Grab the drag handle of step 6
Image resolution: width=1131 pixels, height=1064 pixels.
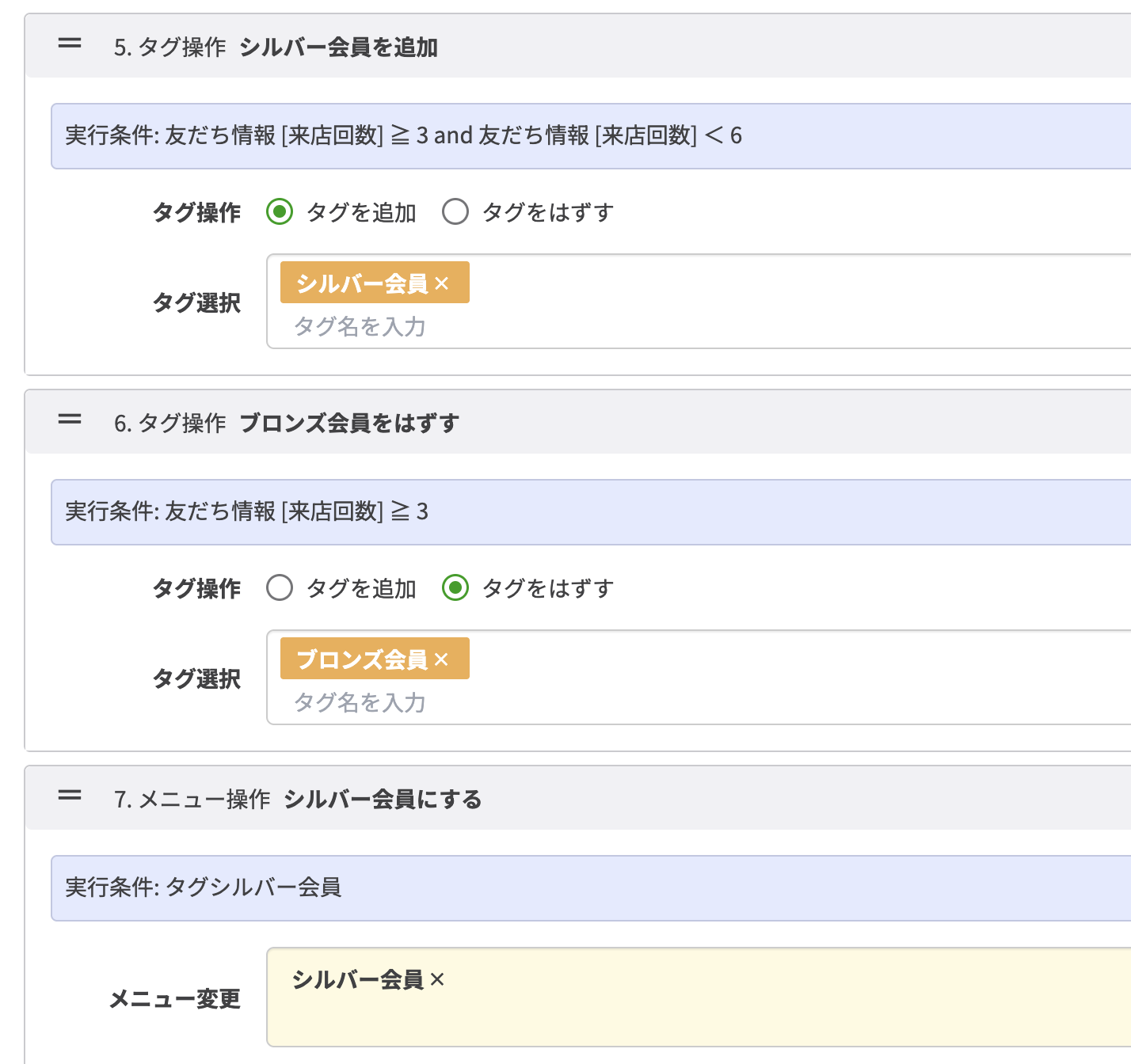[x=70, y=420]
